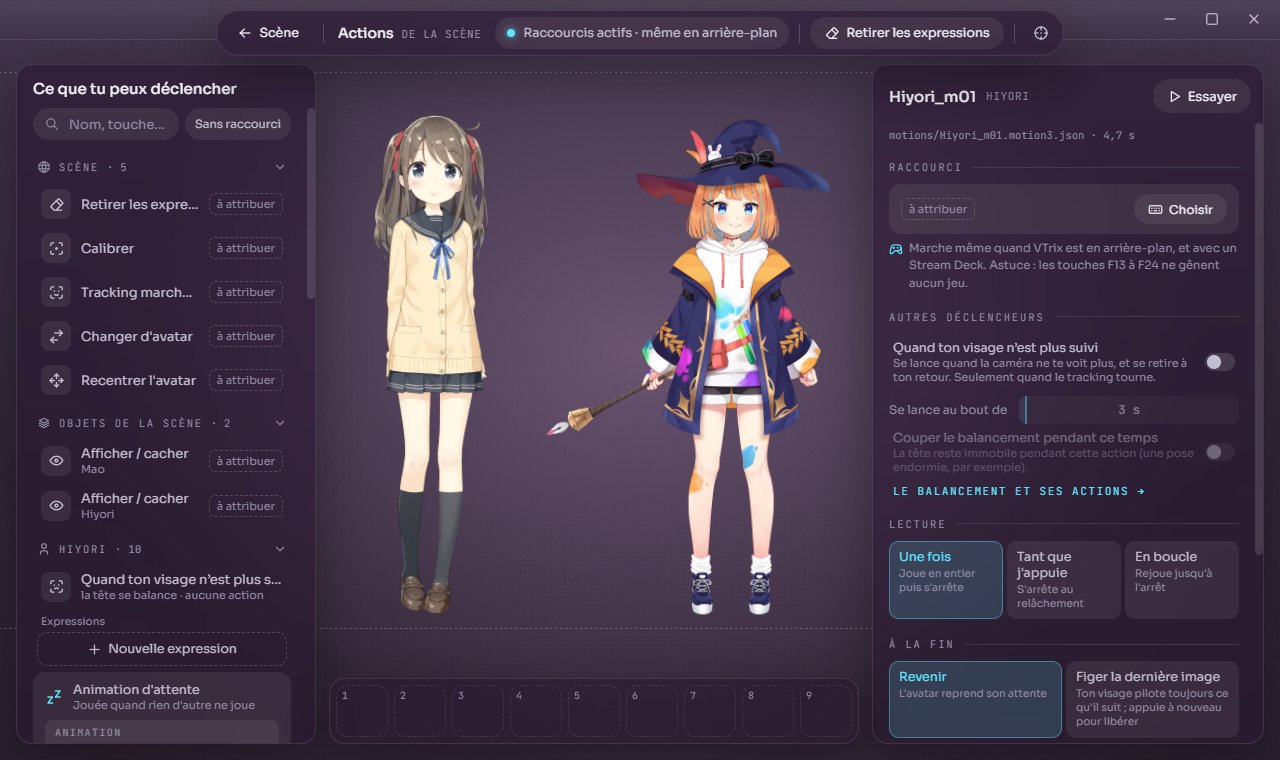
Task: Click the eraser icon beside Retirer les expre…
Action: tap(57, 204)
